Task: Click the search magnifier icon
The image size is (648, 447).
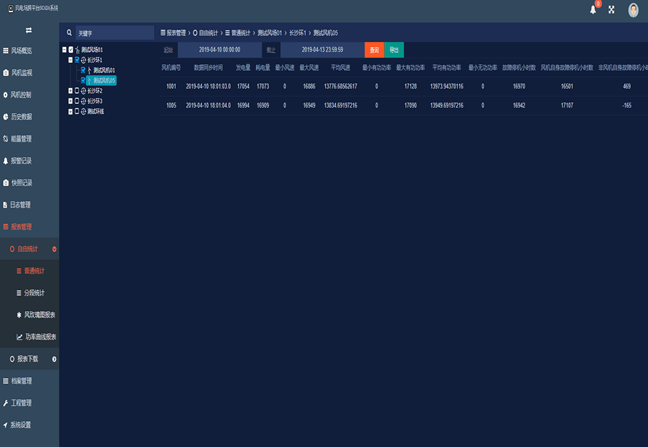Action: [69, 33]
